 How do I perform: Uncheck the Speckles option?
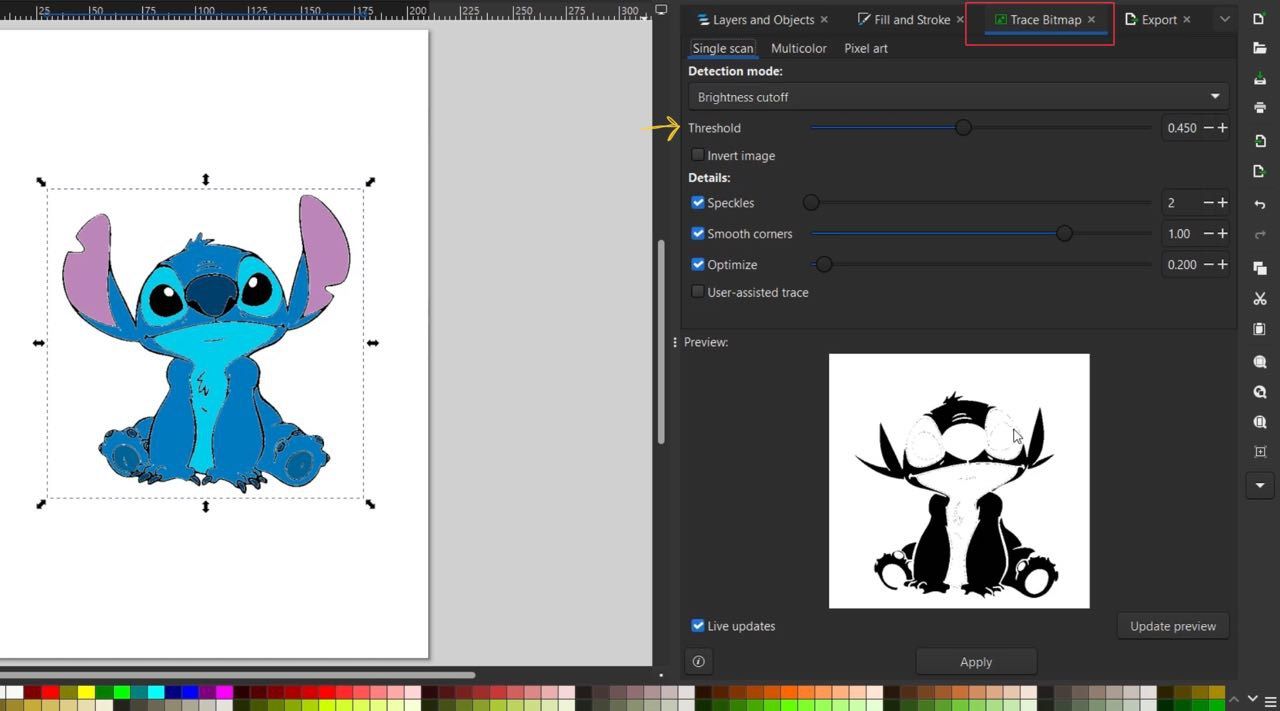tap(698, 202)
